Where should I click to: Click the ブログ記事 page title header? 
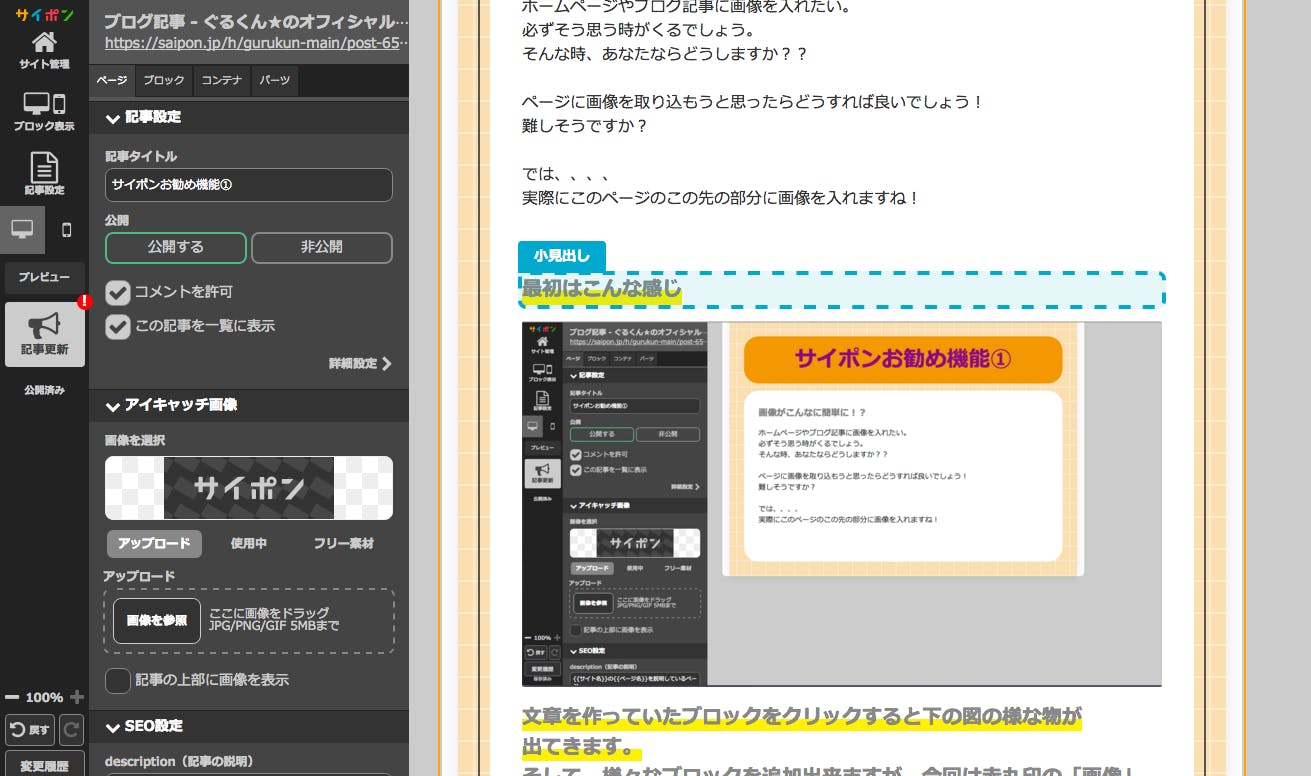(256, 21)
